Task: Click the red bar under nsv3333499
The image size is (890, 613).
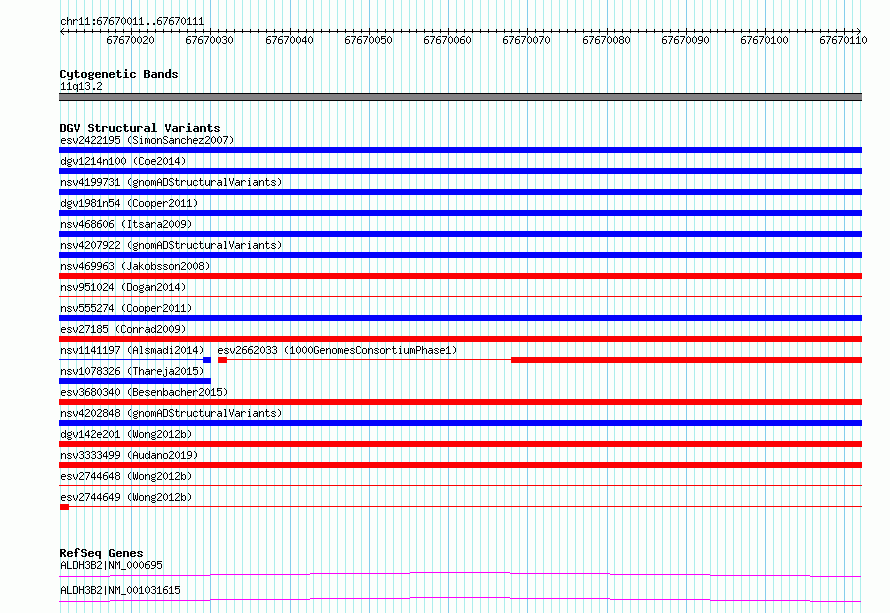Action: pyautogui.click(x=460, y=465)
